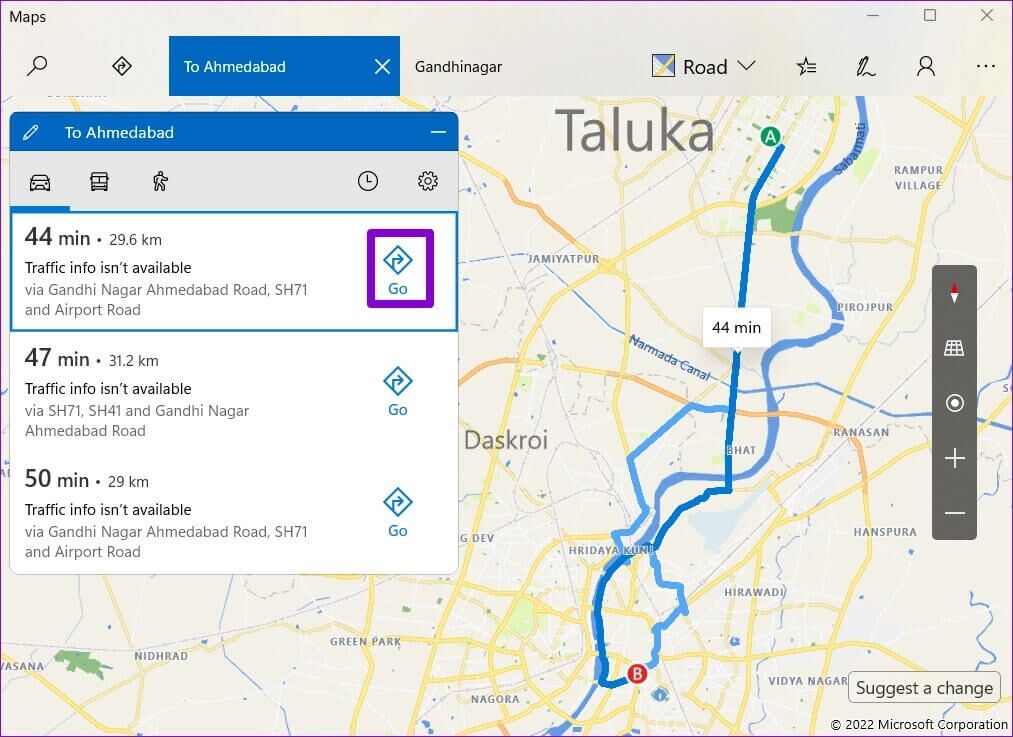The image size is (1013, 737).
Task: Expand the Road map style dropdown
Action: pyautogui.click(x=704, y=66)
